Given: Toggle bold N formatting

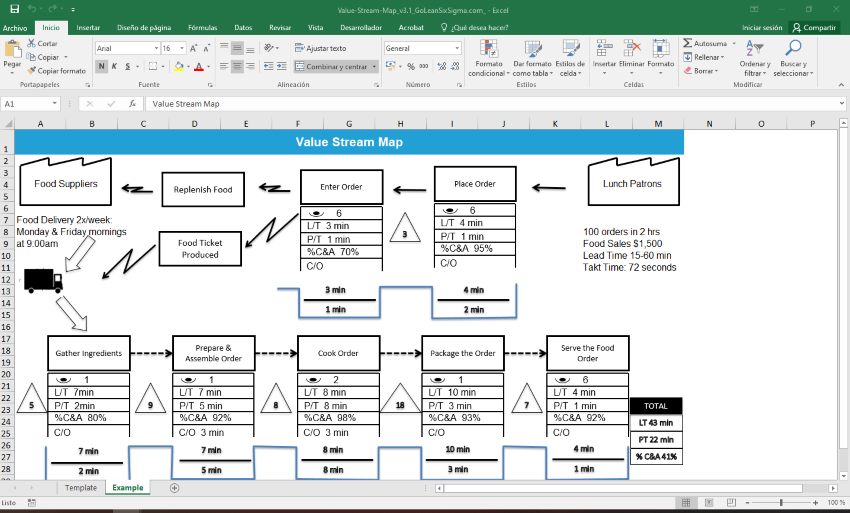Looking at the screenshot, I should [101, 66].
